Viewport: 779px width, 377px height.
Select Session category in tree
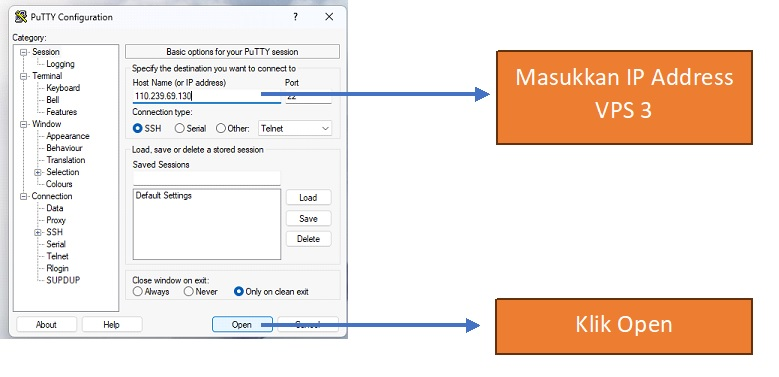46,52
